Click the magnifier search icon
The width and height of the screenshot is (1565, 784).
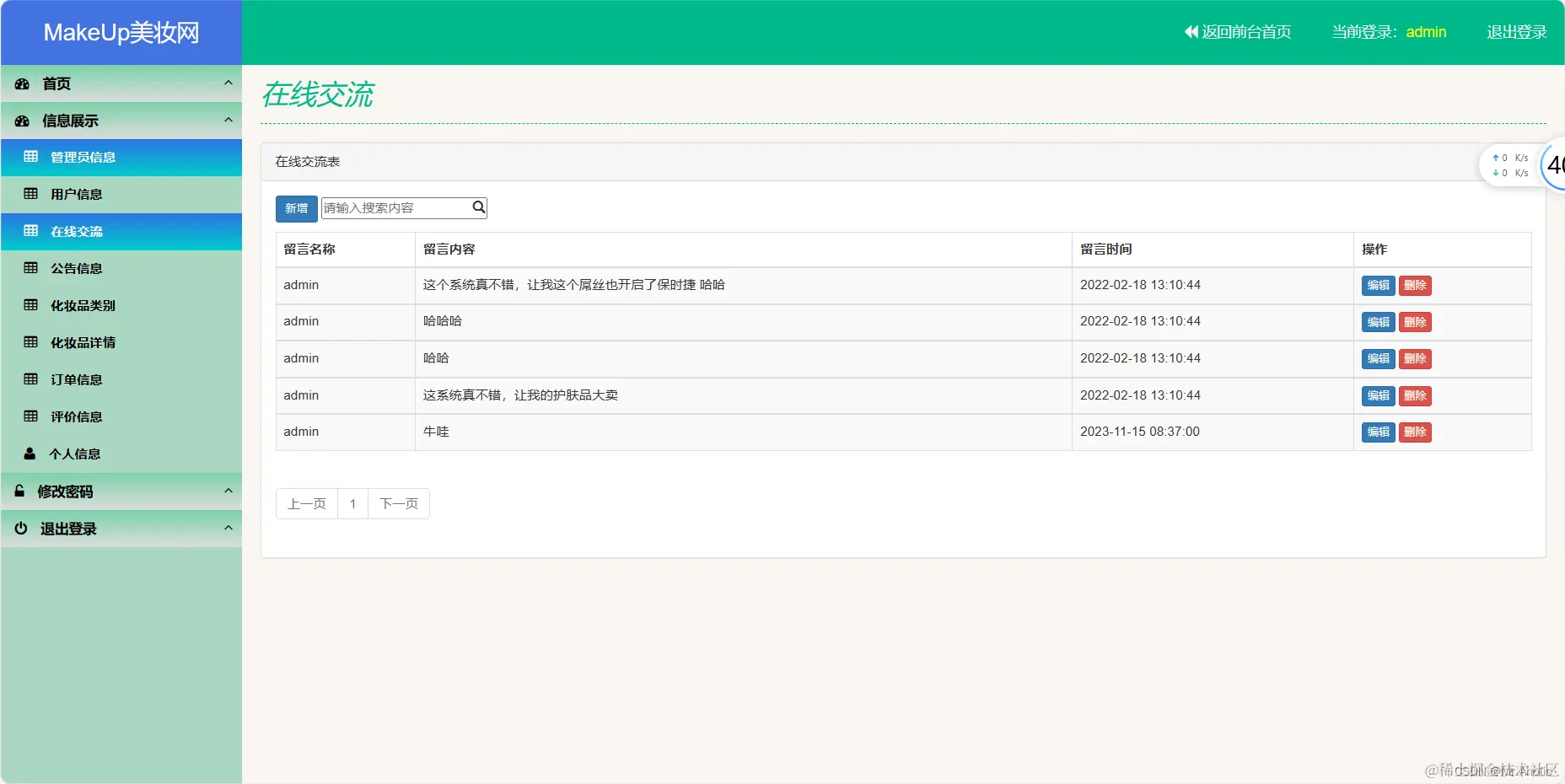click(x=478, y=207)
